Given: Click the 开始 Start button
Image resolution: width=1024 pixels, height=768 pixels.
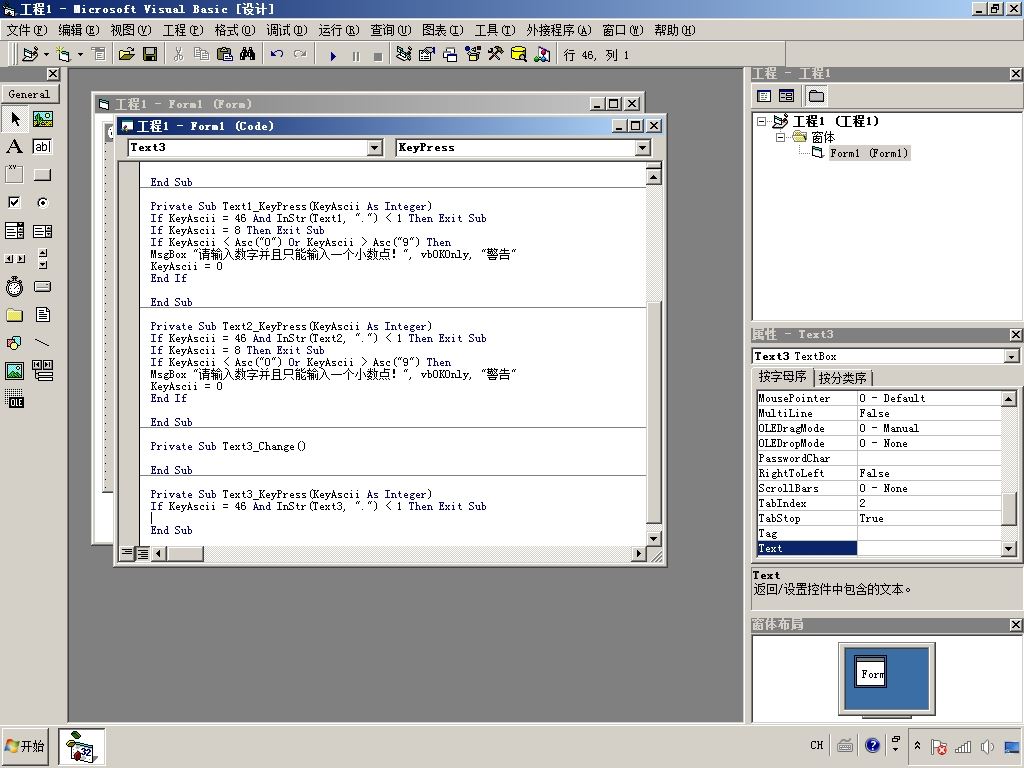Looking at the screenshot, I should (x=25, y=746).
